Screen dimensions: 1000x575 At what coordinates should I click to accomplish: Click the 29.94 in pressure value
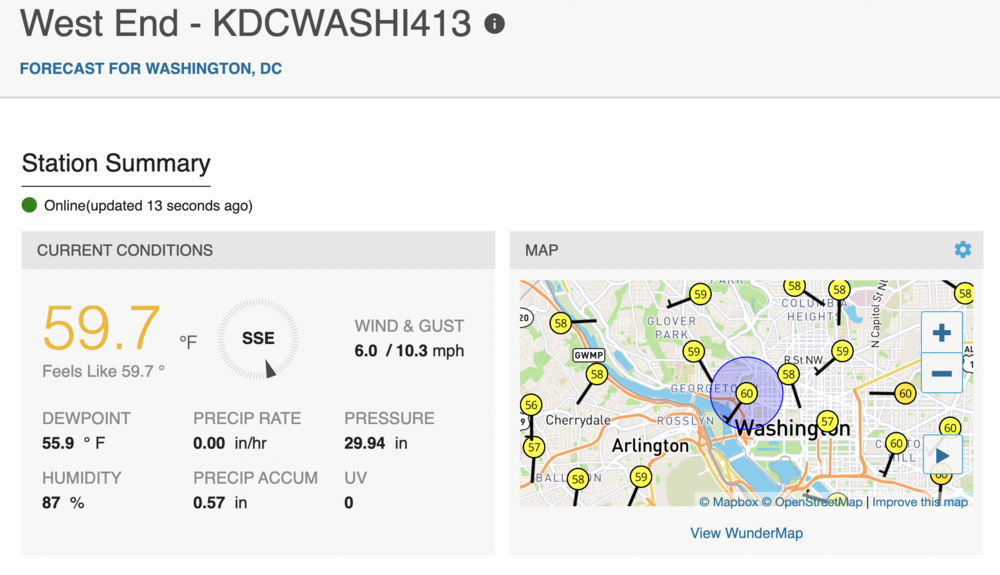[376, 443]
